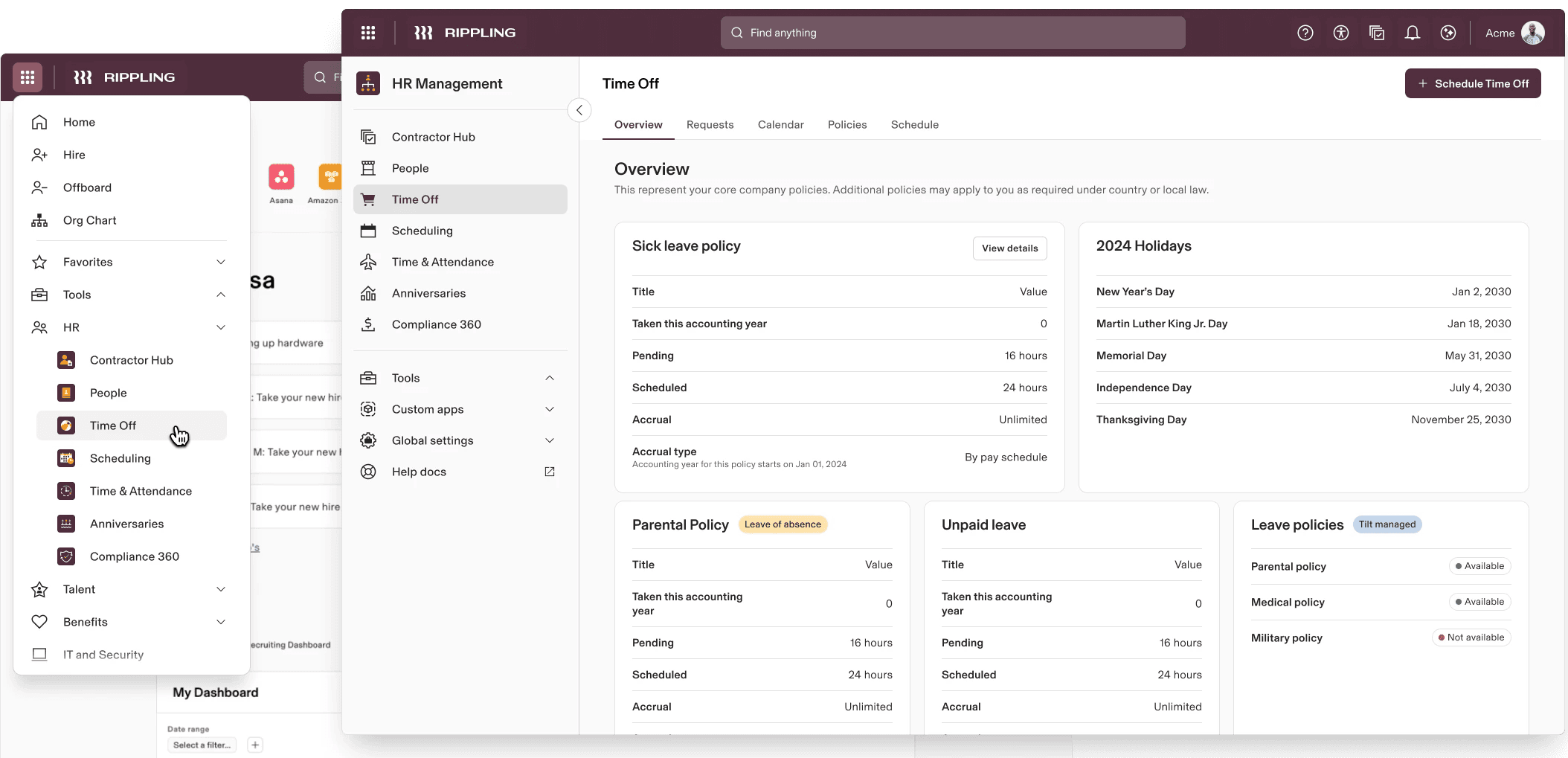The image size is (1568, 758).
Task: Click the Not available status for Military policy
Action: pos(1471,637)
